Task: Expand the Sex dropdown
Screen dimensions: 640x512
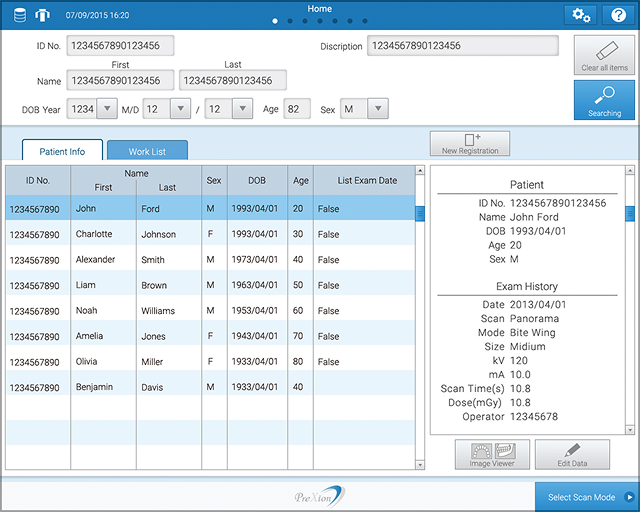Action: point(378,109)
